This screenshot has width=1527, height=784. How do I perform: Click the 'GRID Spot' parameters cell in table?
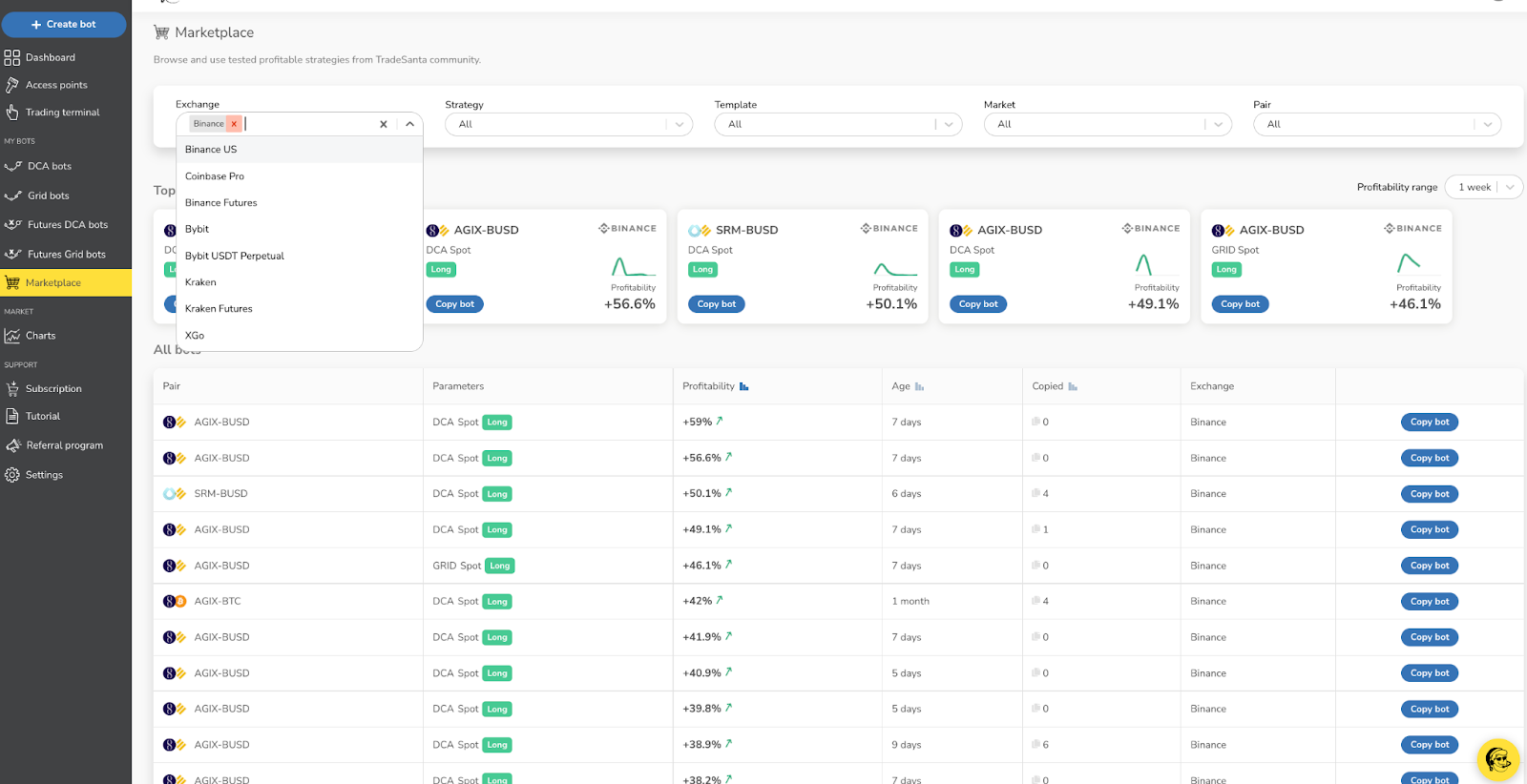[456, 566]
